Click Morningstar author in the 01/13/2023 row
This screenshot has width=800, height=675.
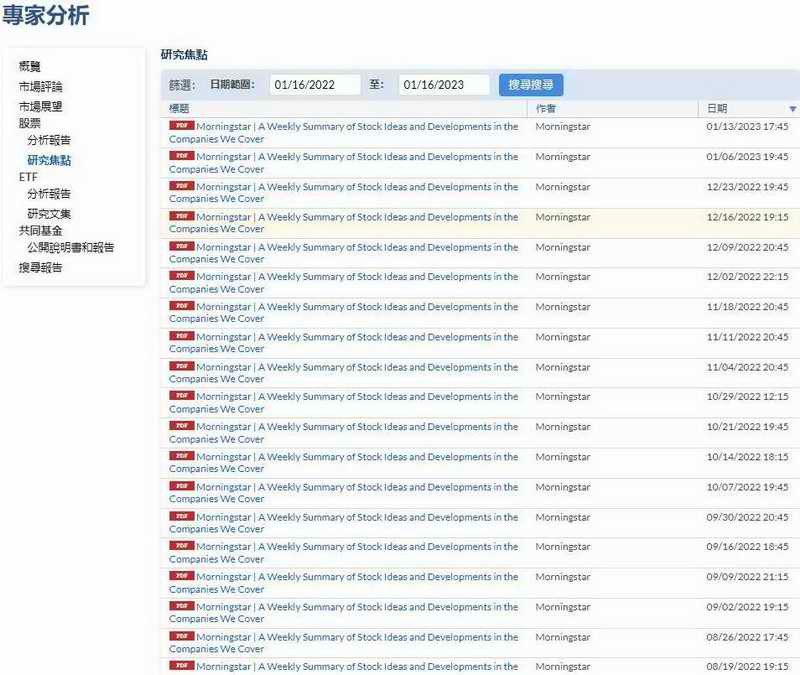(563, 127)
